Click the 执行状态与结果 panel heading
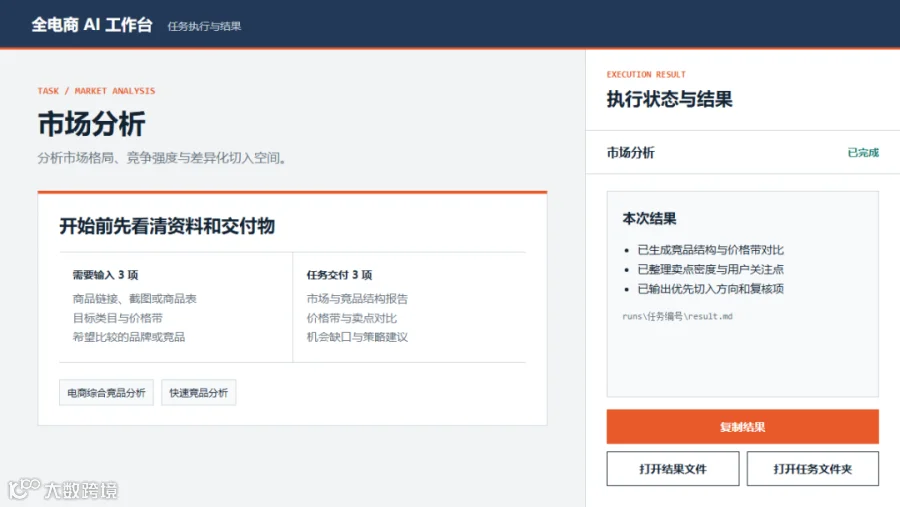 pyautogui.click(x=669, y=99)
